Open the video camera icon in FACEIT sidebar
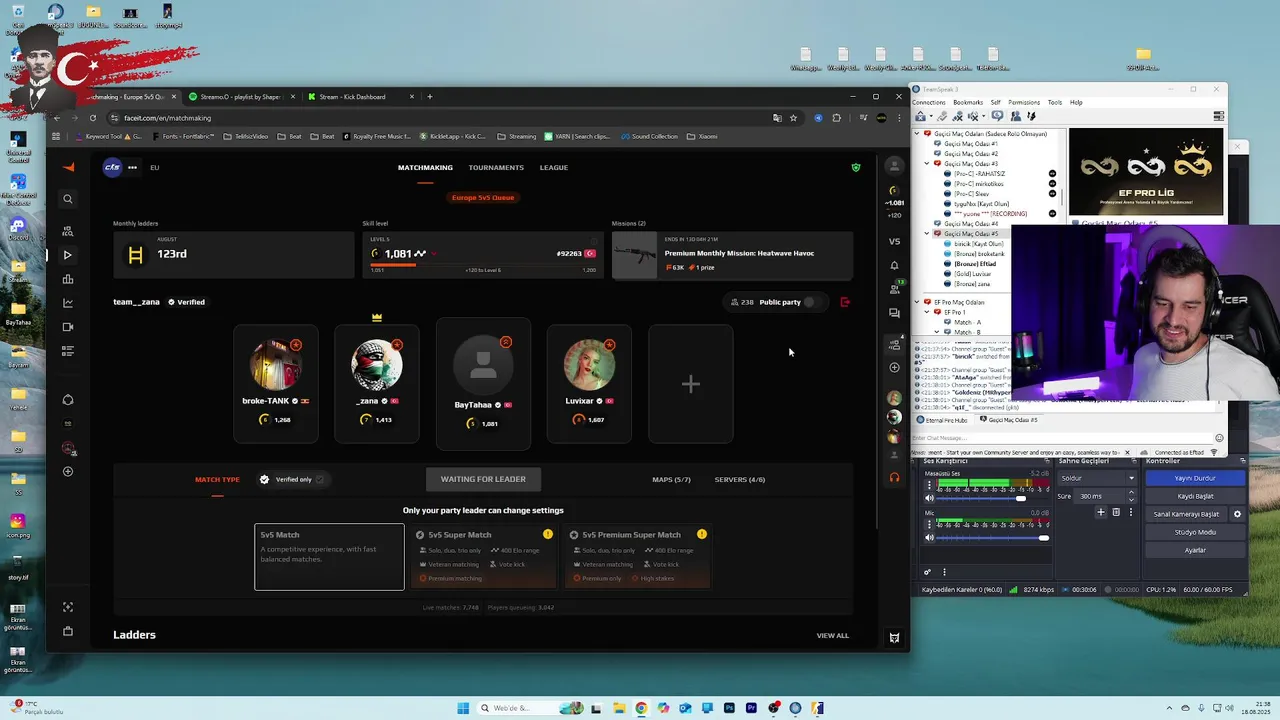 click(68, 327)
